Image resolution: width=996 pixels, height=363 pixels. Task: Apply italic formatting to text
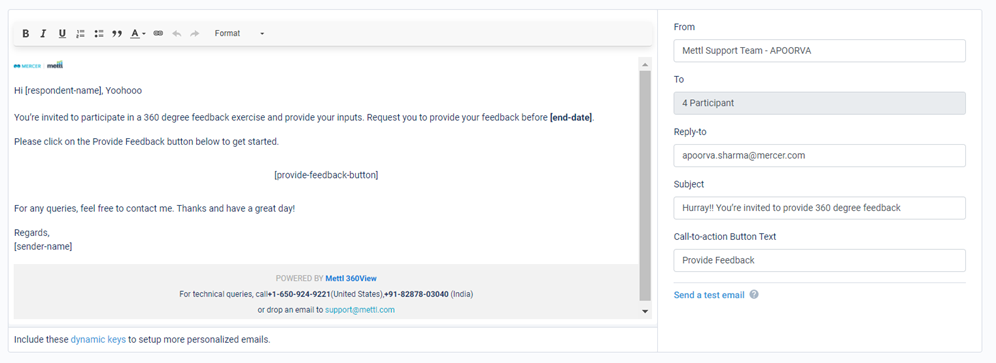click(x=43, y=34)
